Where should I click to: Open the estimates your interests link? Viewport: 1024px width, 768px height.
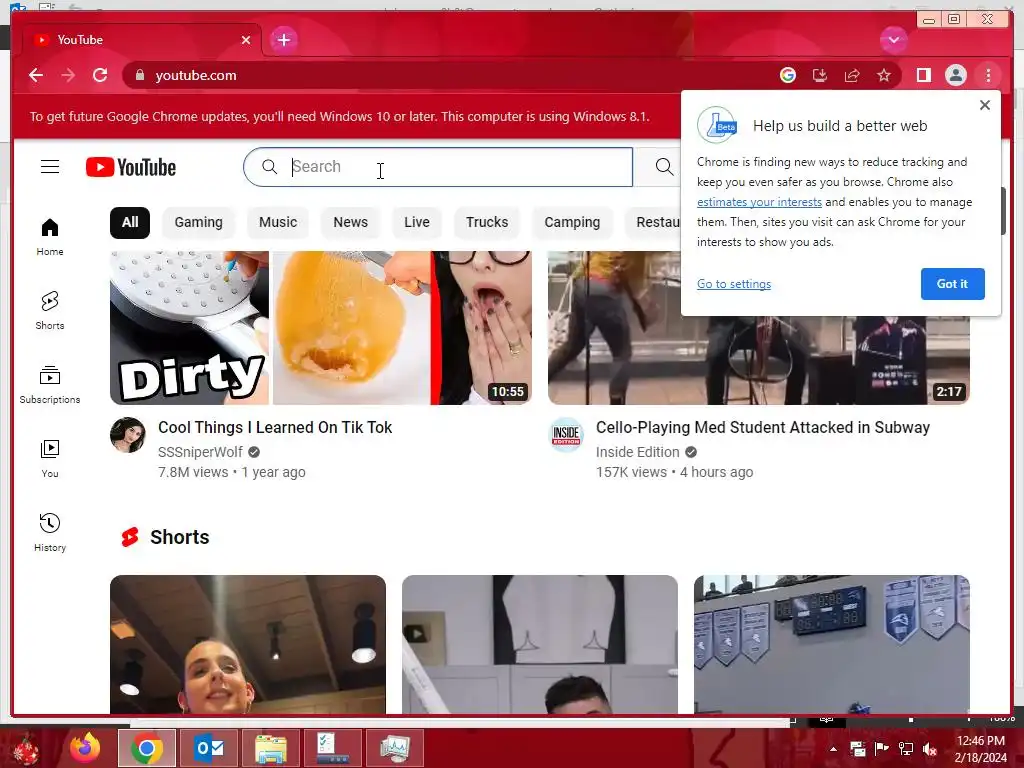click(759, 202)
